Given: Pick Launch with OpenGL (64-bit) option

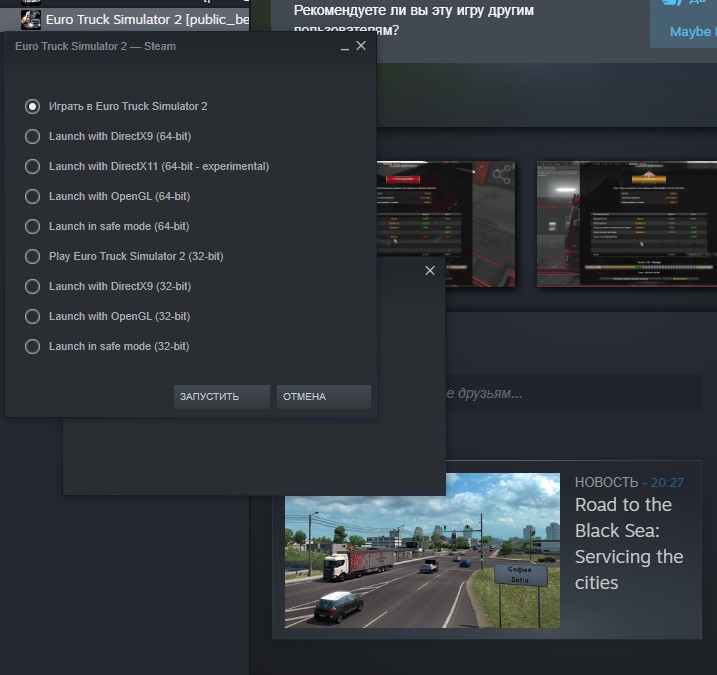Looking at the screenshot, I should pyautogui.click(x=33, y=196).
